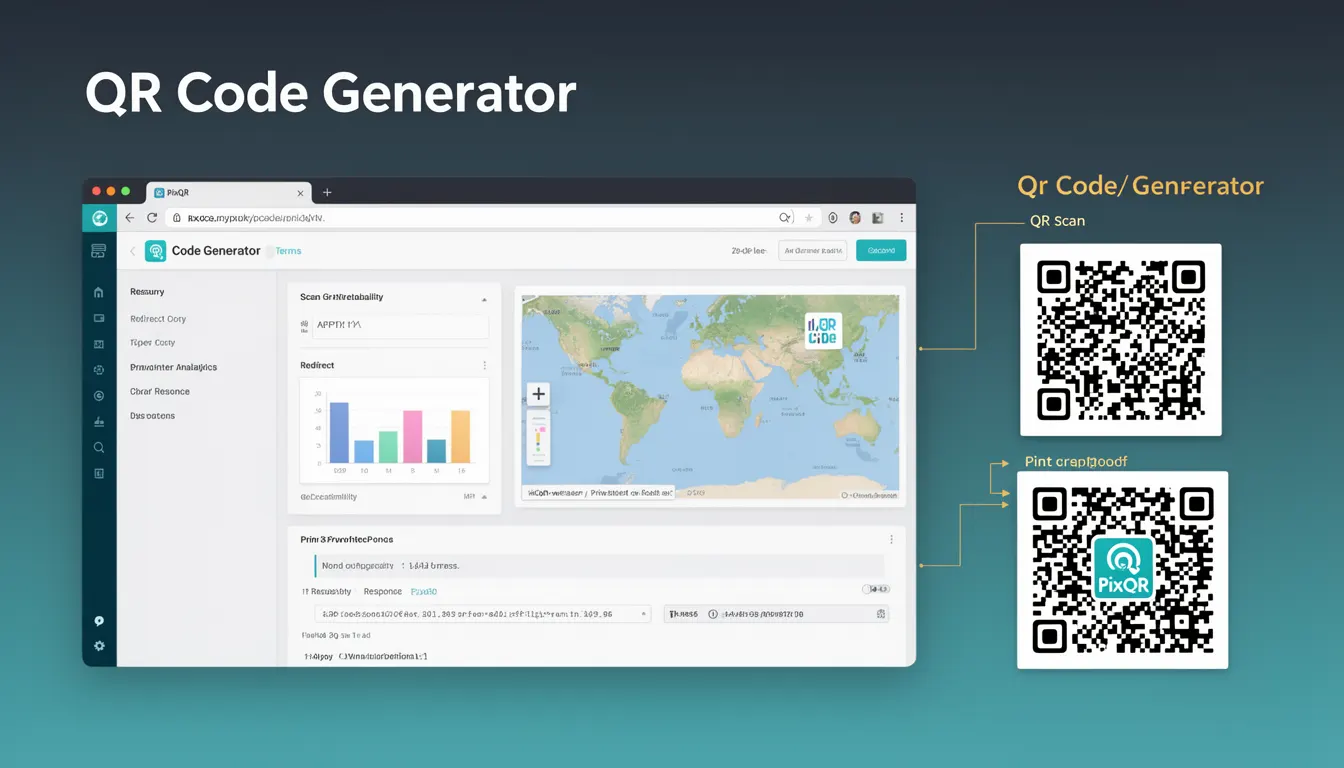Open the home icon in the dark sidebar
This screenshot has height=768, width=1344.
pyautogui.click(x=99, y=293)
